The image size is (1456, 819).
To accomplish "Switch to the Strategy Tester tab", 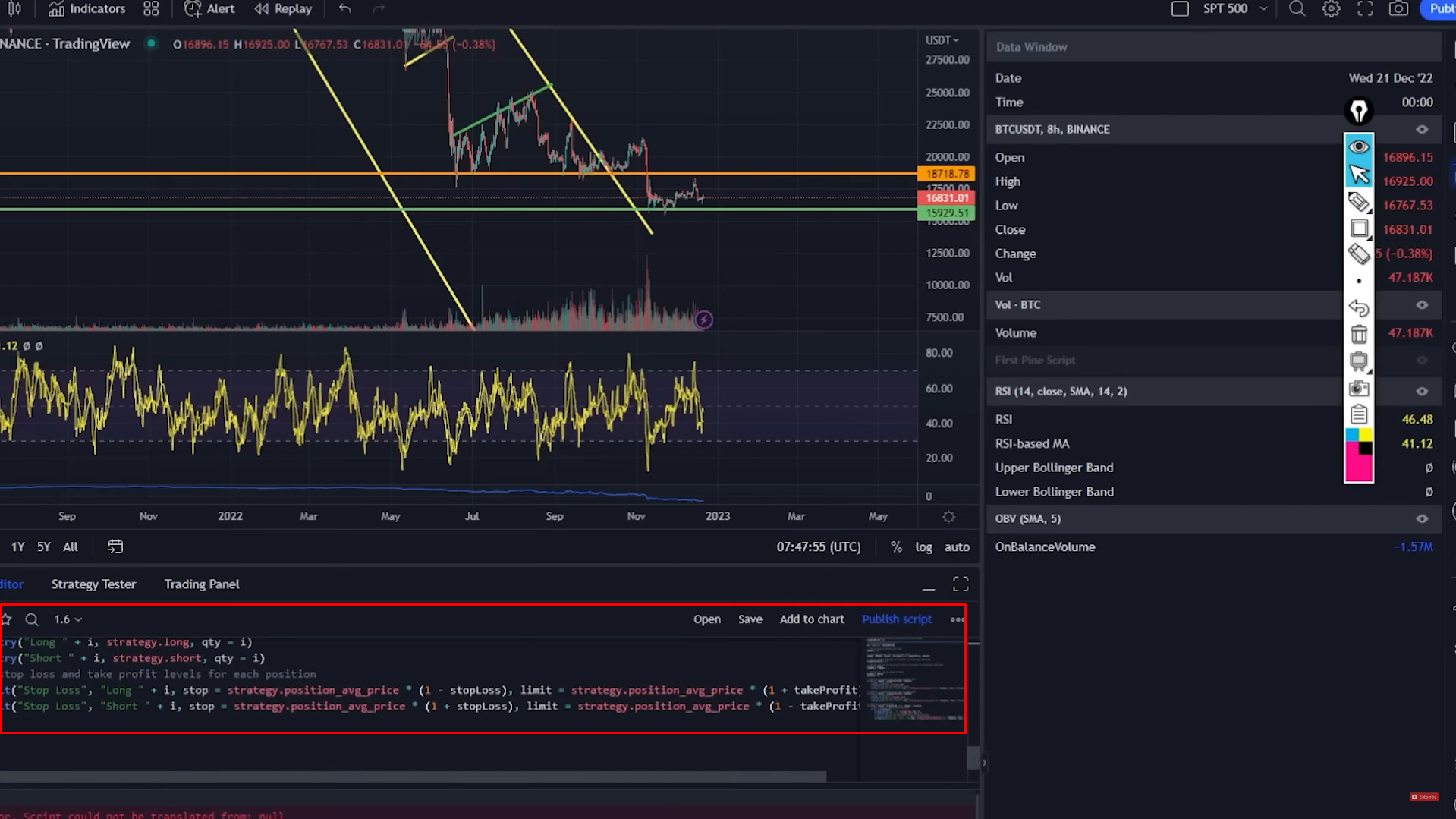I will pos(93,584).
